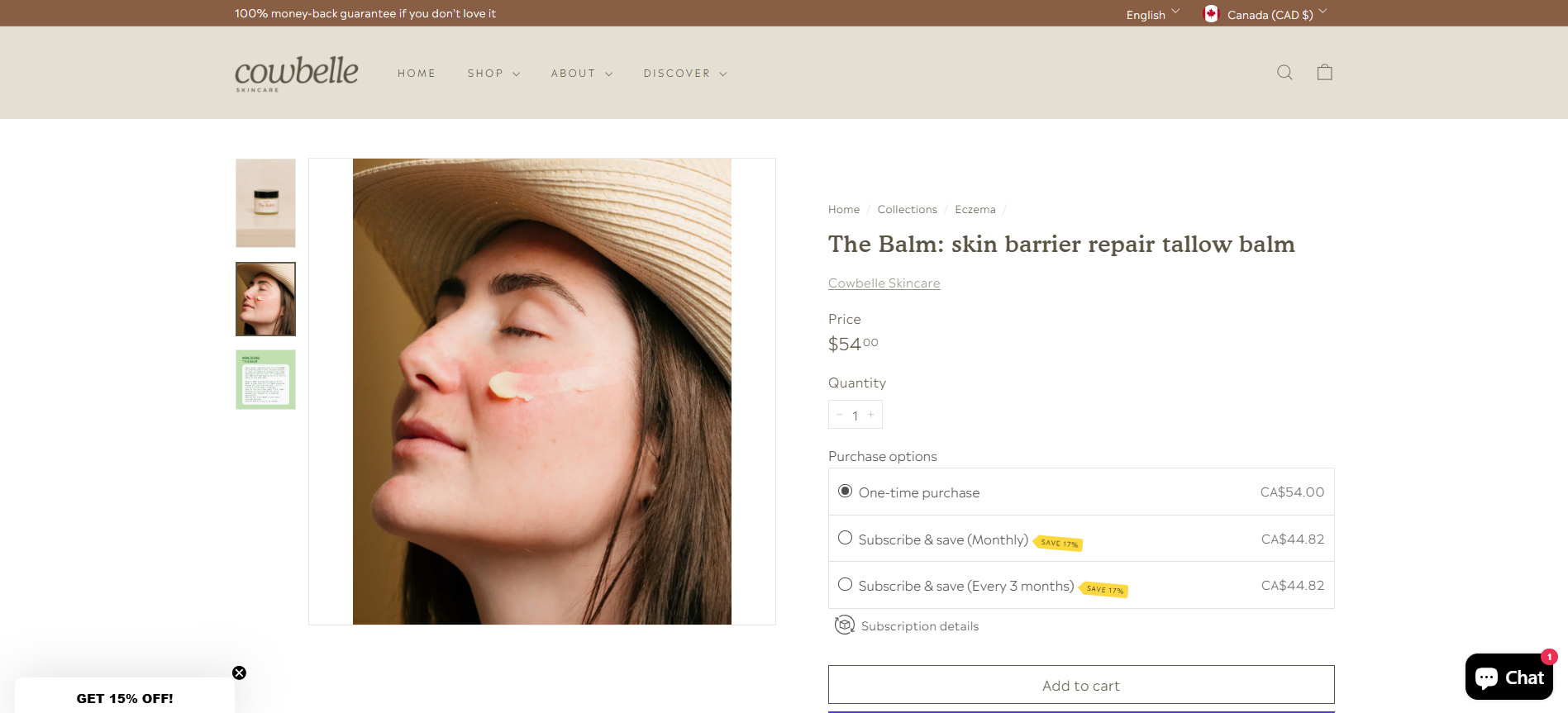Go to the Home nav item
The height and width of the screenshot is (713, 1568).
(x=416, y=74)
